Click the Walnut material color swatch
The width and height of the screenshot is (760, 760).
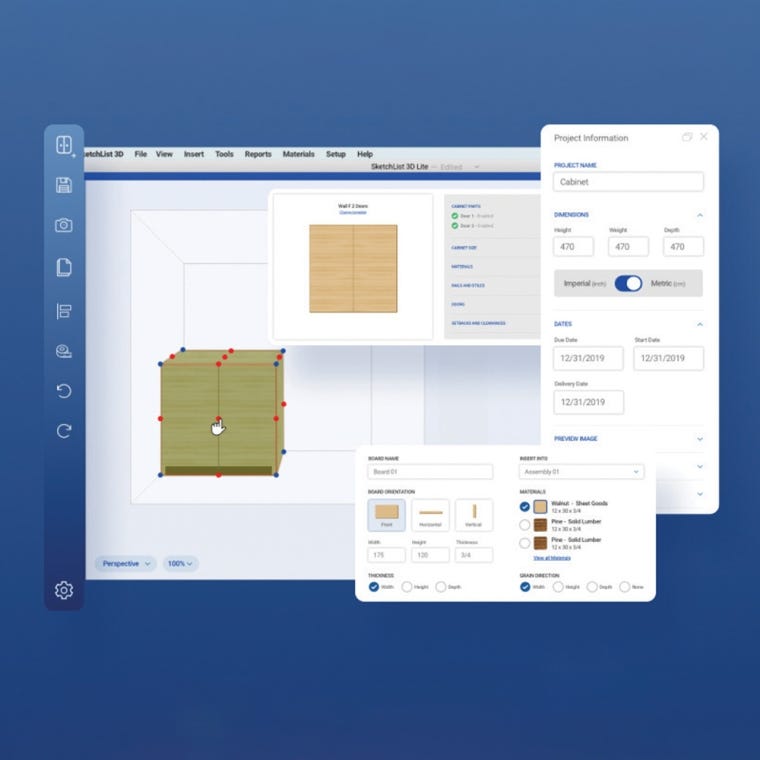coord(540,507)
